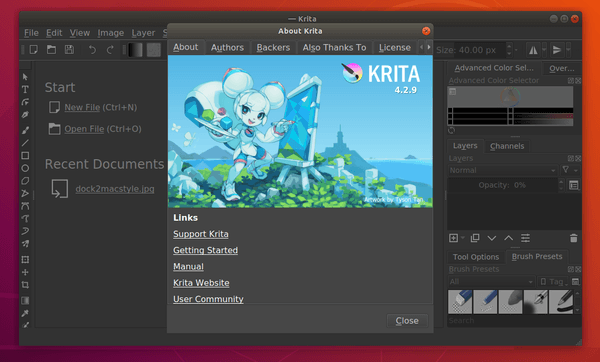Open the dropdown arrow beside Add Layer
The height and width of the screenshot is (362, 600).
point(462,238)
